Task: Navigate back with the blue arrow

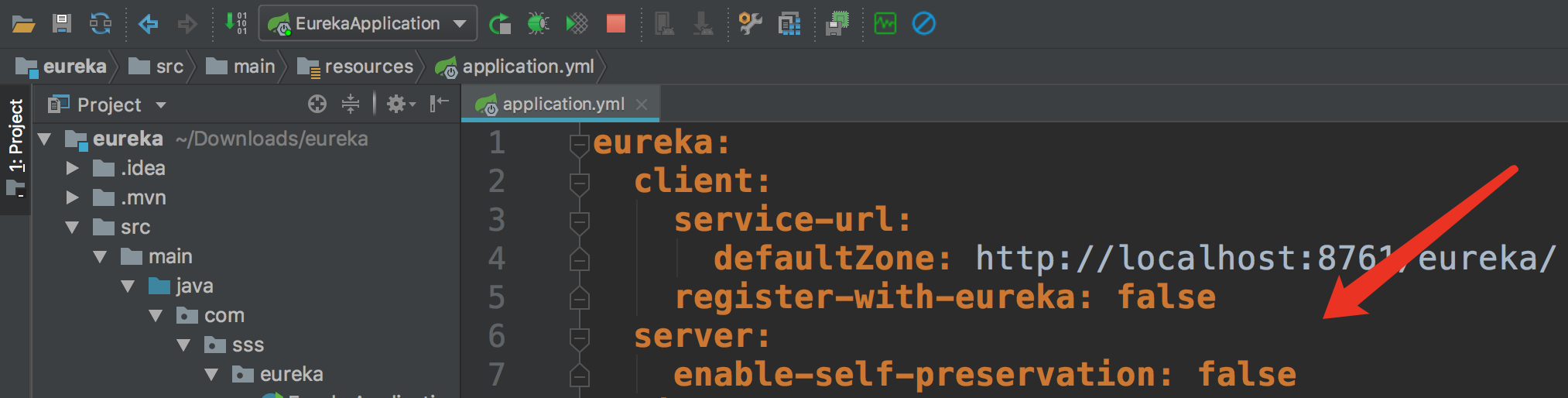Action: point(148,24)
